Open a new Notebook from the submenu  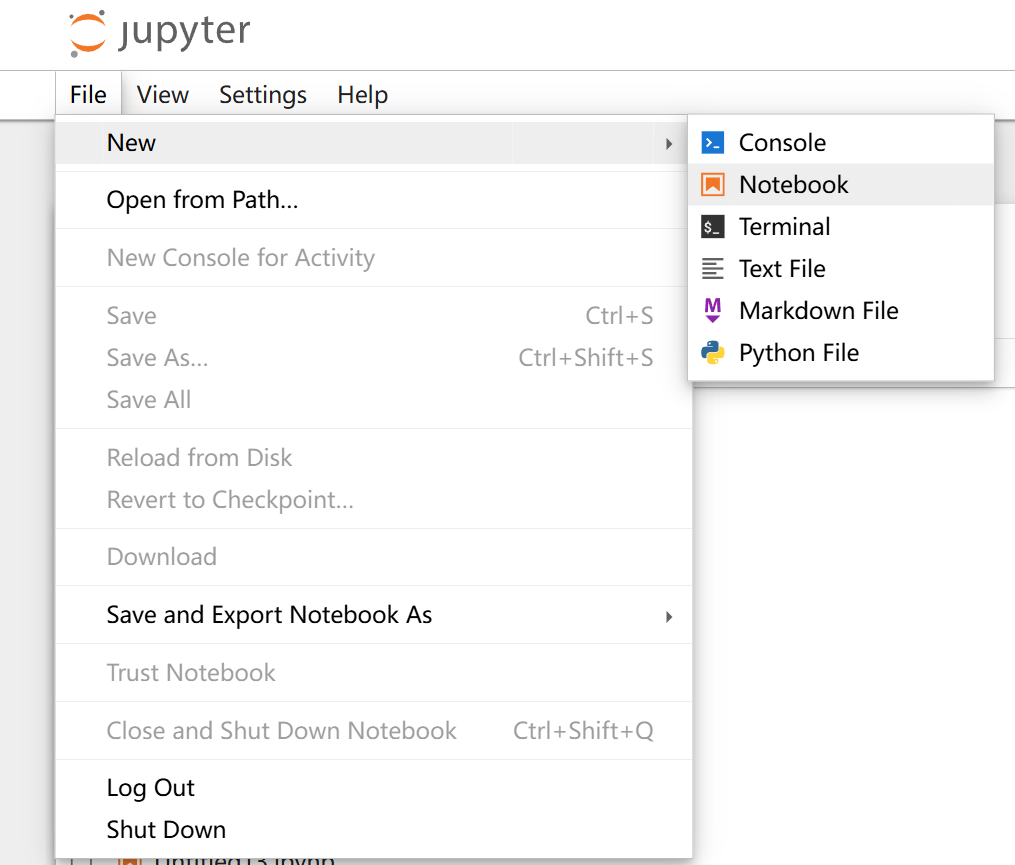(793, 184)
